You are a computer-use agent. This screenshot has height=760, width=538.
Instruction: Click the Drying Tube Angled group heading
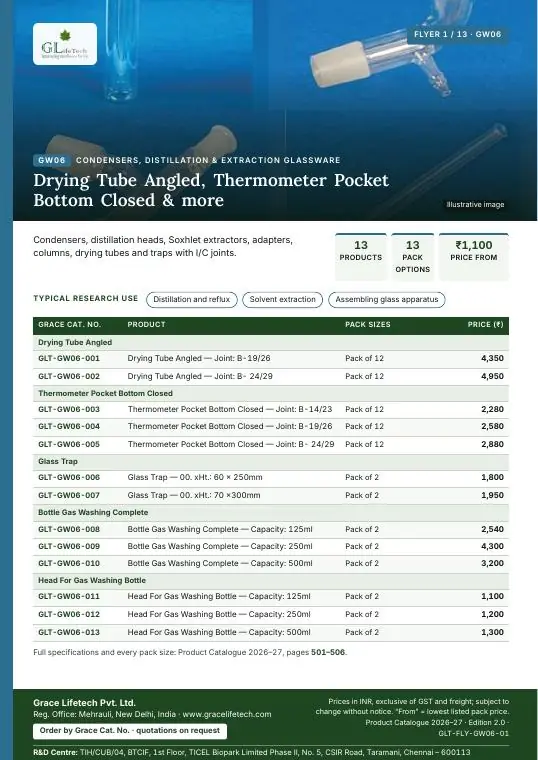coord(75,342)
